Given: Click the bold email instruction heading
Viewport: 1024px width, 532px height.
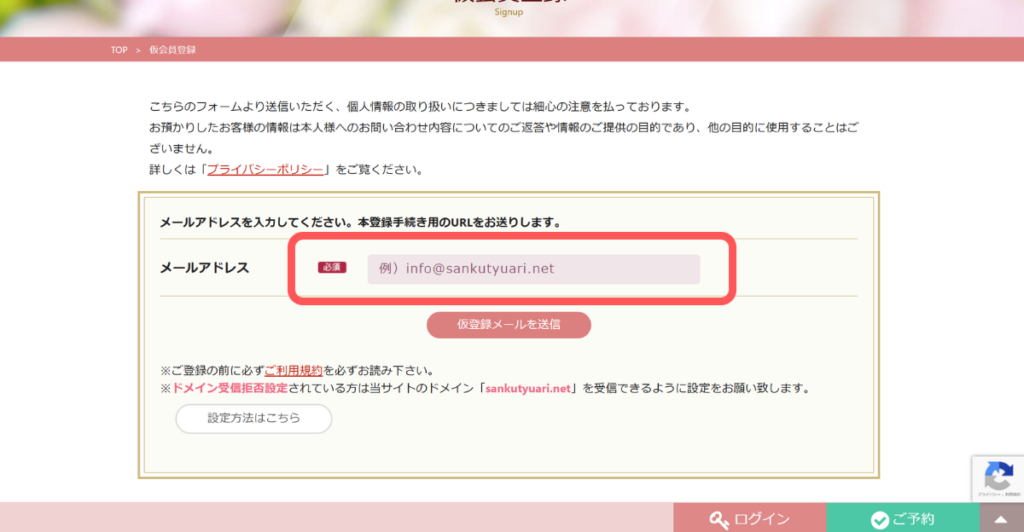Looking at the screenshot, I should (360, 222).
